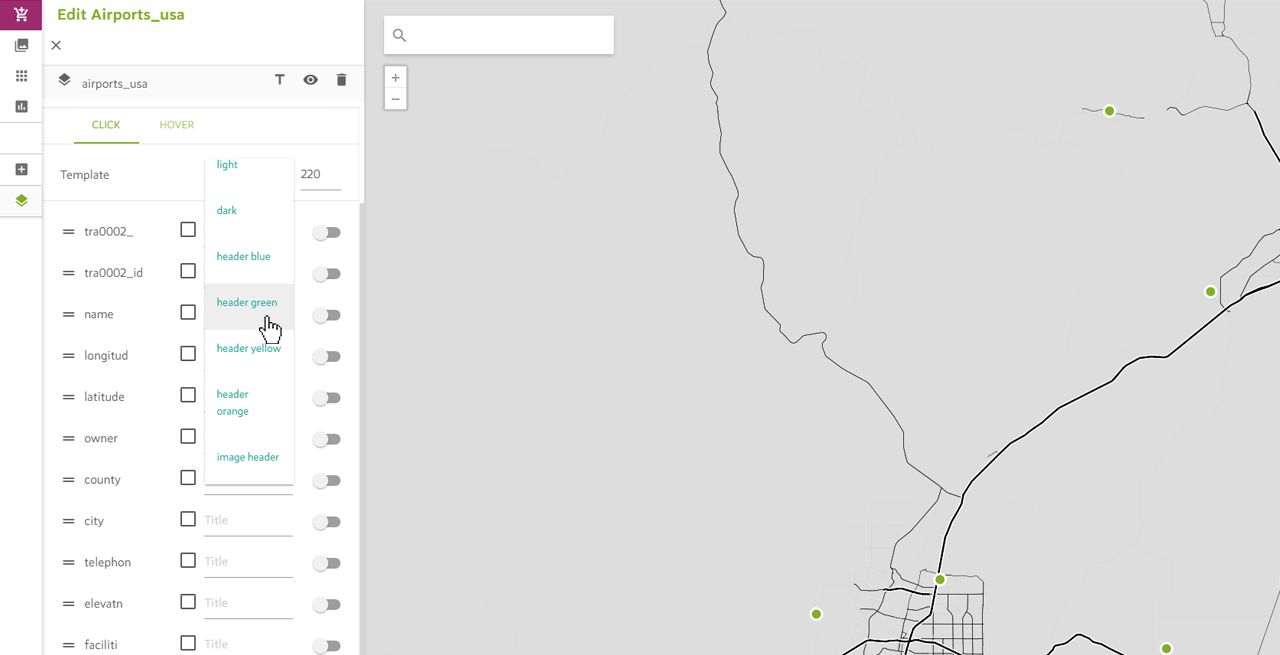Choose the header orange template
This screenshot has width=1280, height=655.
coord(249,402)
